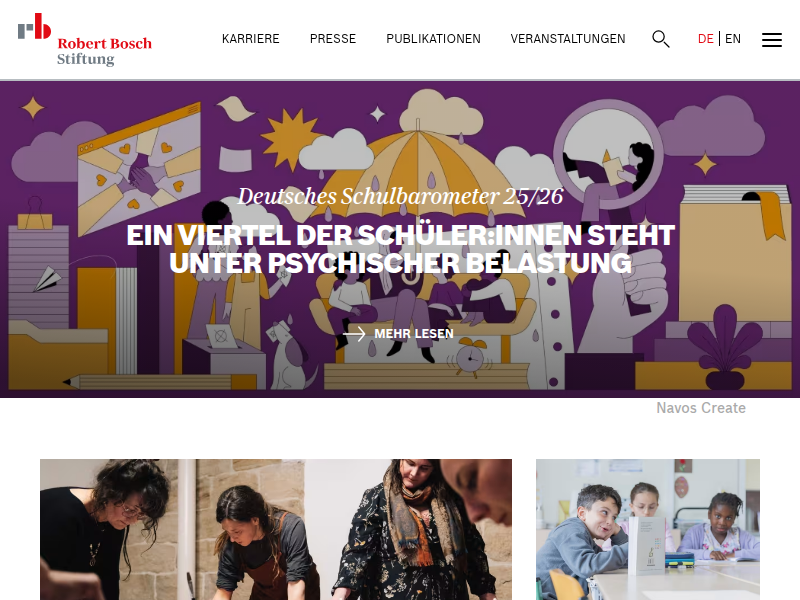Click the red rb logo mark
The width and height of the screenshot is (800, 600).
point(34,26)
